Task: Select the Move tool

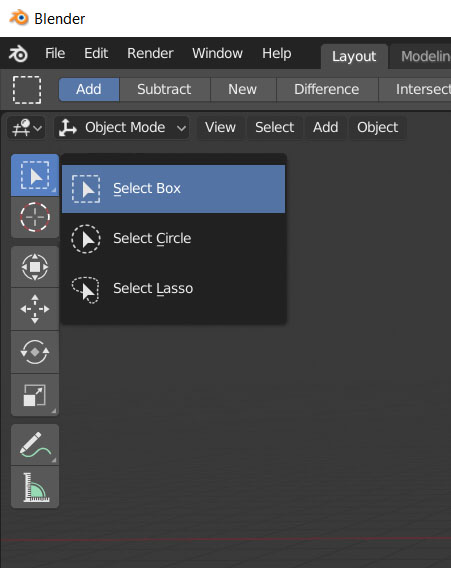Action: (x=35, y=309)
